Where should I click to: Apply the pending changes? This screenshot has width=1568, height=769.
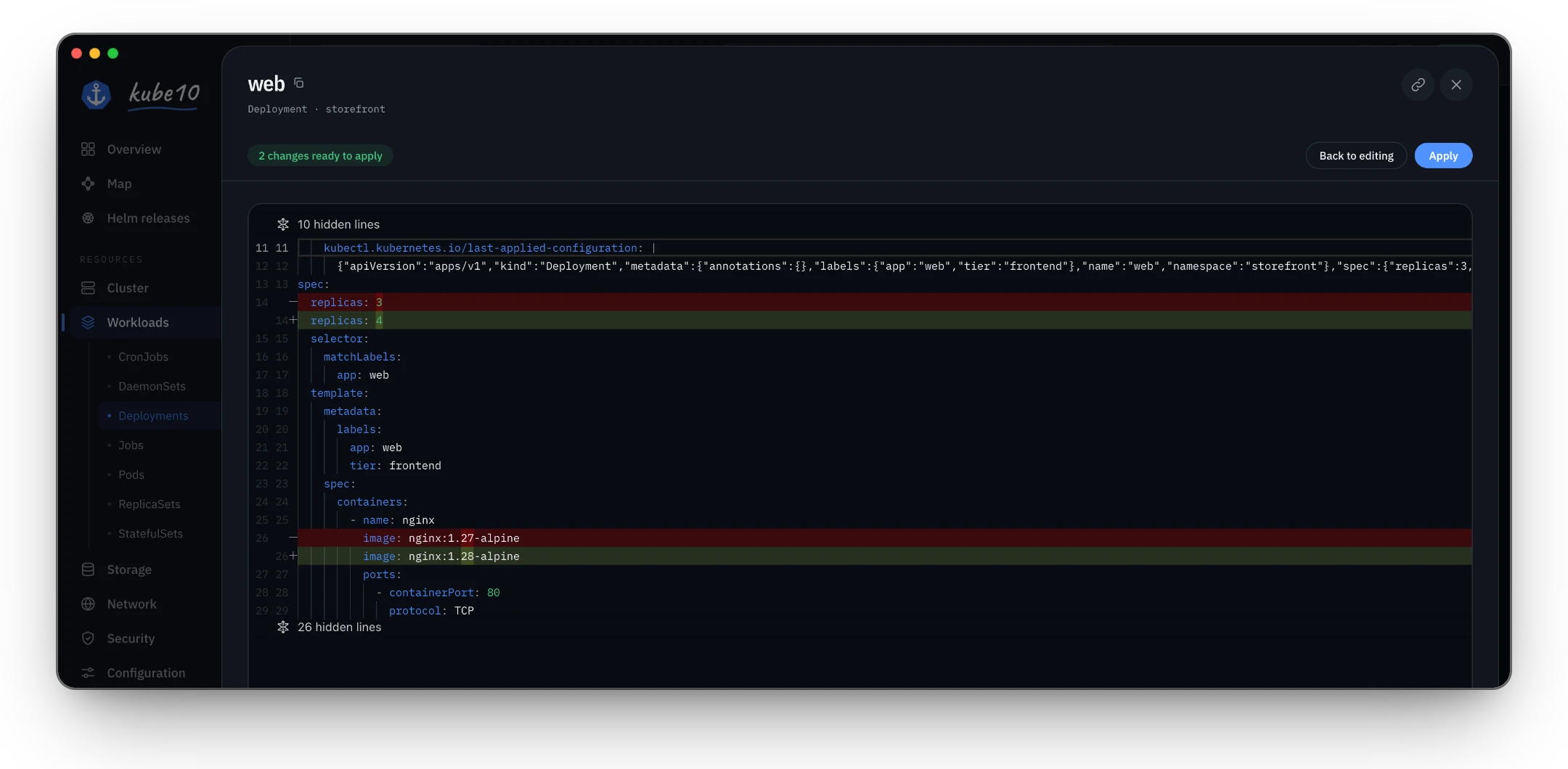[1443, 156]
